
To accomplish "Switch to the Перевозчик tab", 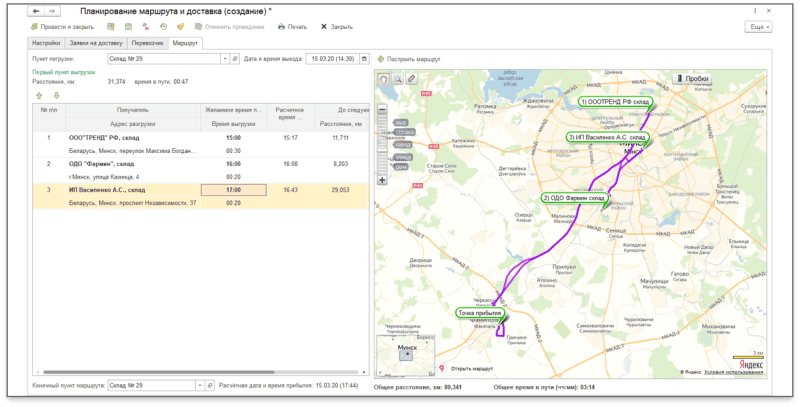I will (147, 44).
